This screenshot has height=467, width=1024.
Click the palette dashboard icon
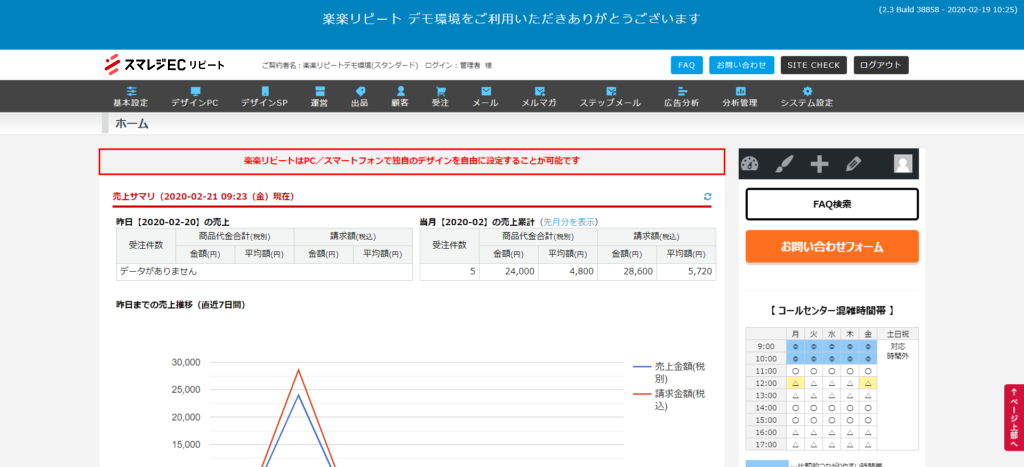(x=751, y=164)
